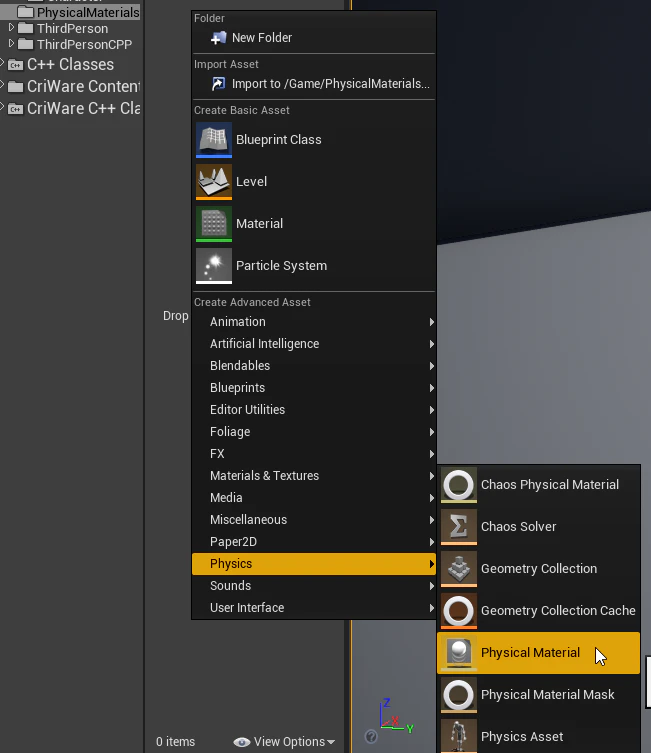
Task: Click the Chaos Physical Material ring icon
Action: pyautogui.click(x=459, y=485)
